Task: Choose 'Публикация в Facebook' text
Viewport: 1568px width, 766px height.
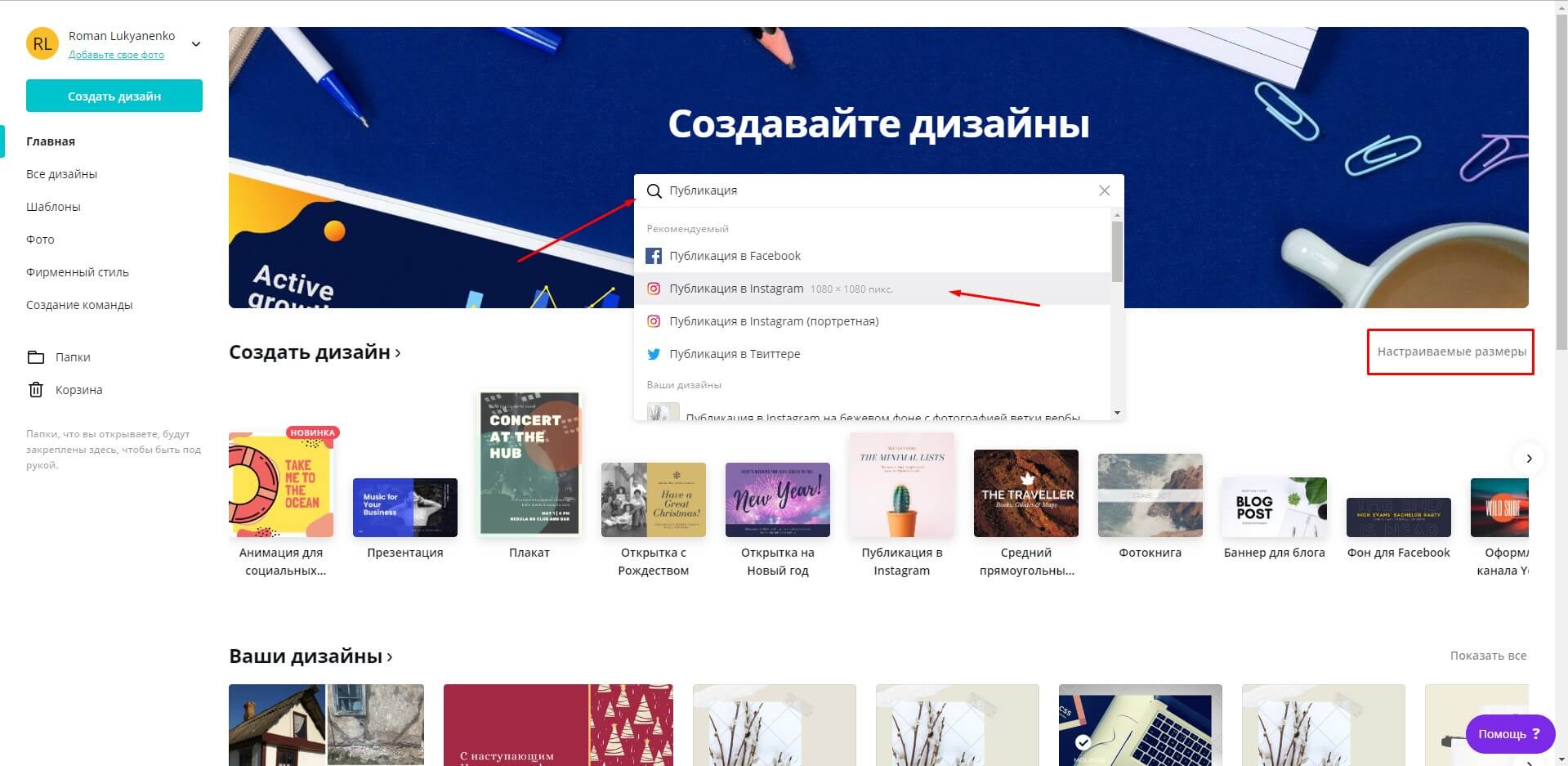Action: [x=735, y=256]
